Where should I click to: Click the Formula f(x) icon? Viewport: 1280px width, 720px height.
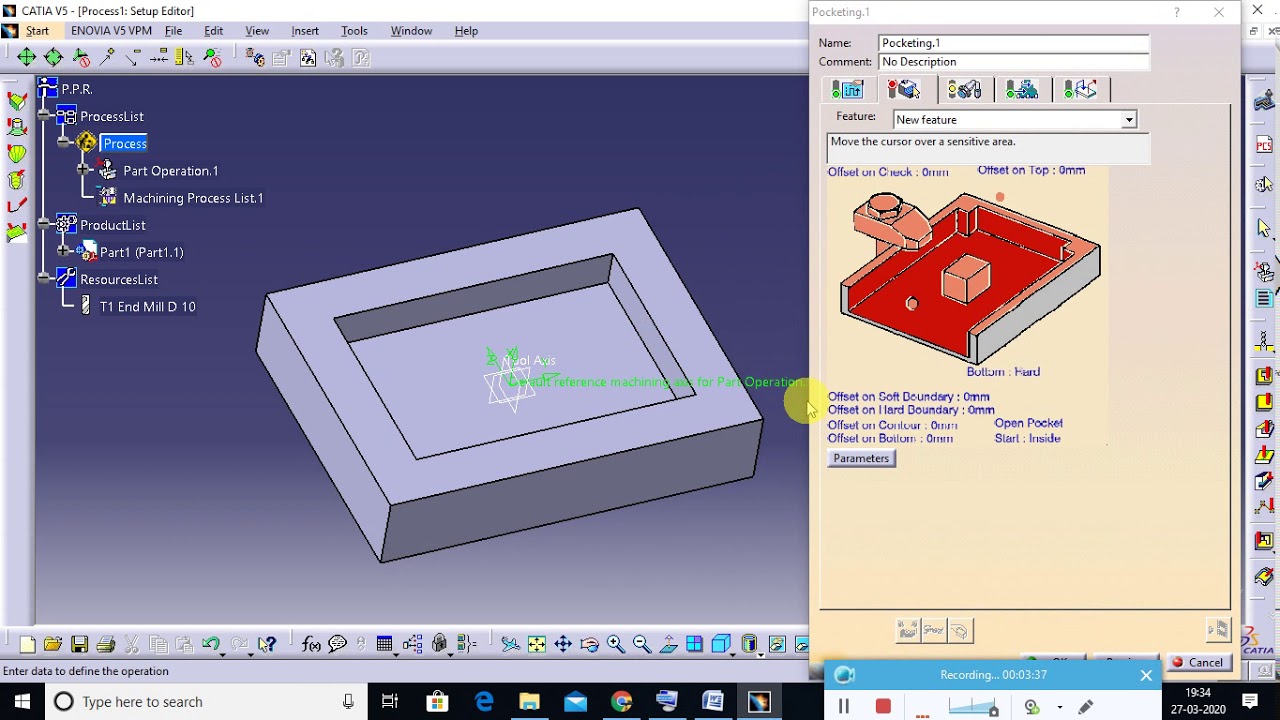(x=311, y=645)
